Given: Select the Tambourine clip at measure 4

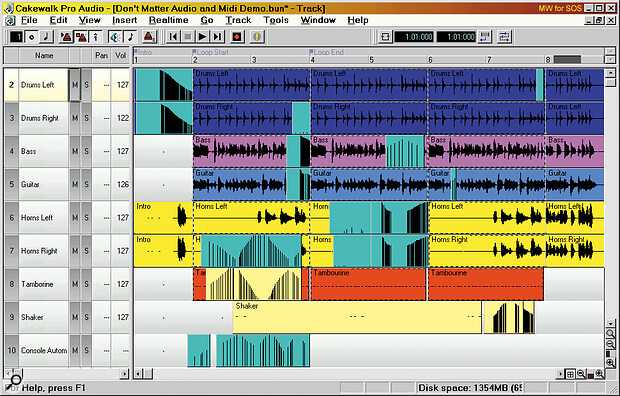Looking at the screenshot, I should point(369,284).
